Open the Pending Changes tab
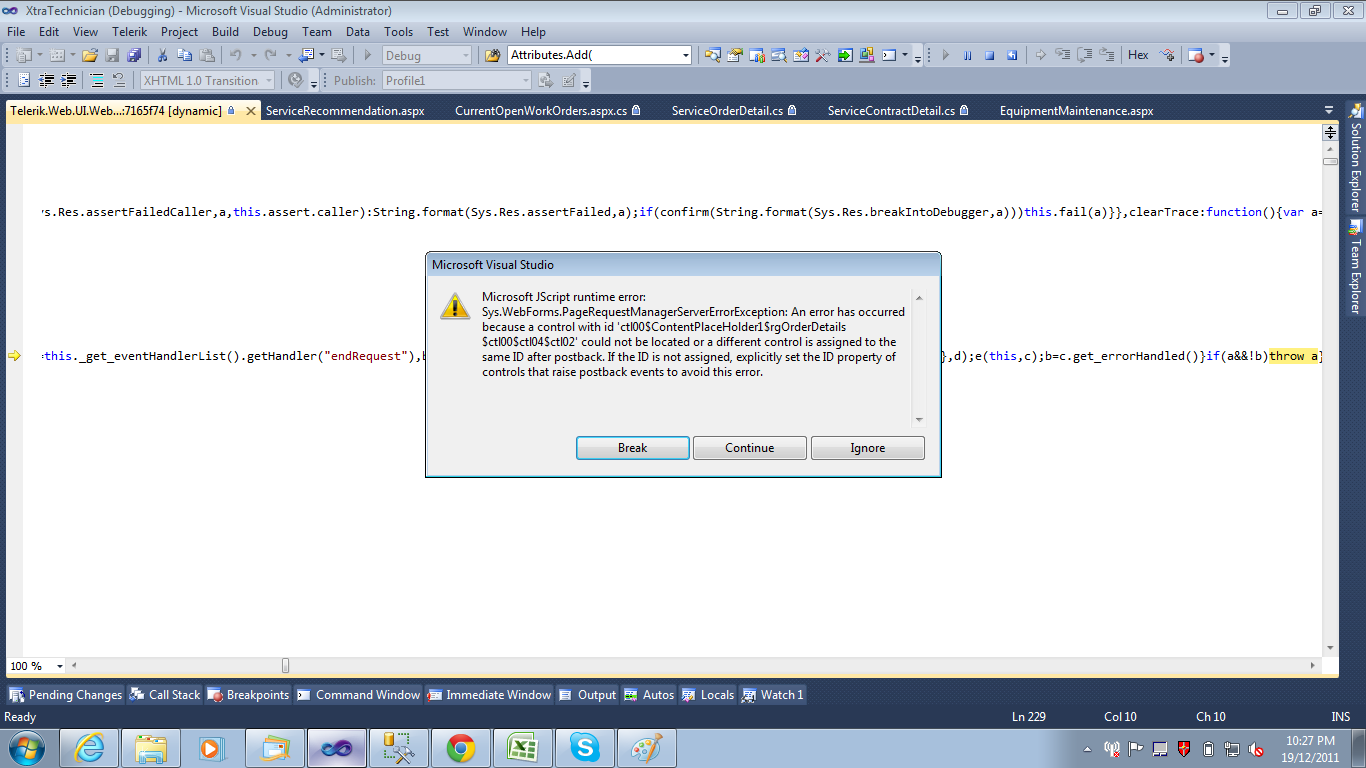 65,695
